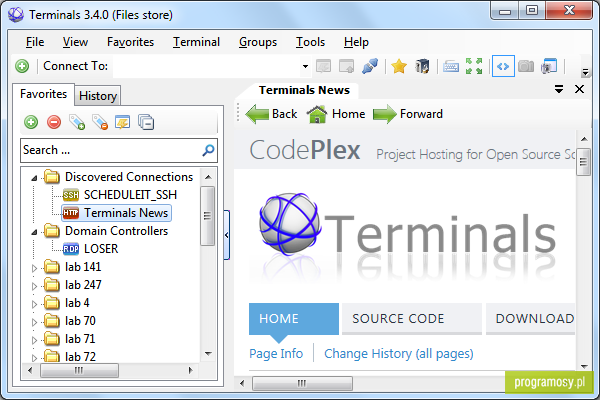Go Back with the green left arrow
This screenshot has height=400, width=600.
click(271, 114)
